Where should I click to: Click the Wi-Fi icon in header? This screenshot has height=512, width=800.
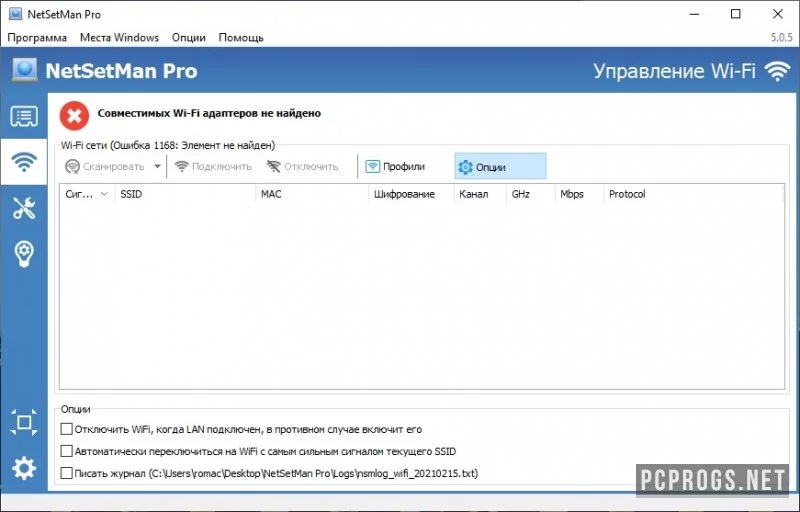(x=777, y=71)
